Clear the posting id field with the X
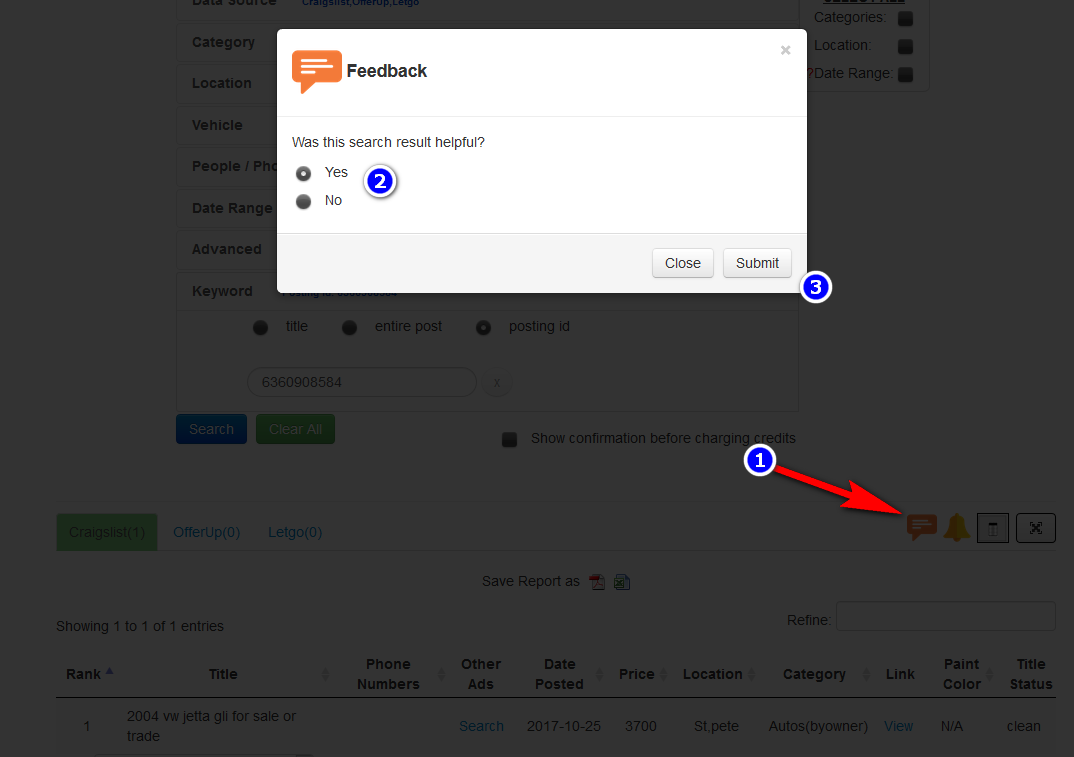This screenshot has height=757, width=1074. pyautogui.click(x=497, y=382)
